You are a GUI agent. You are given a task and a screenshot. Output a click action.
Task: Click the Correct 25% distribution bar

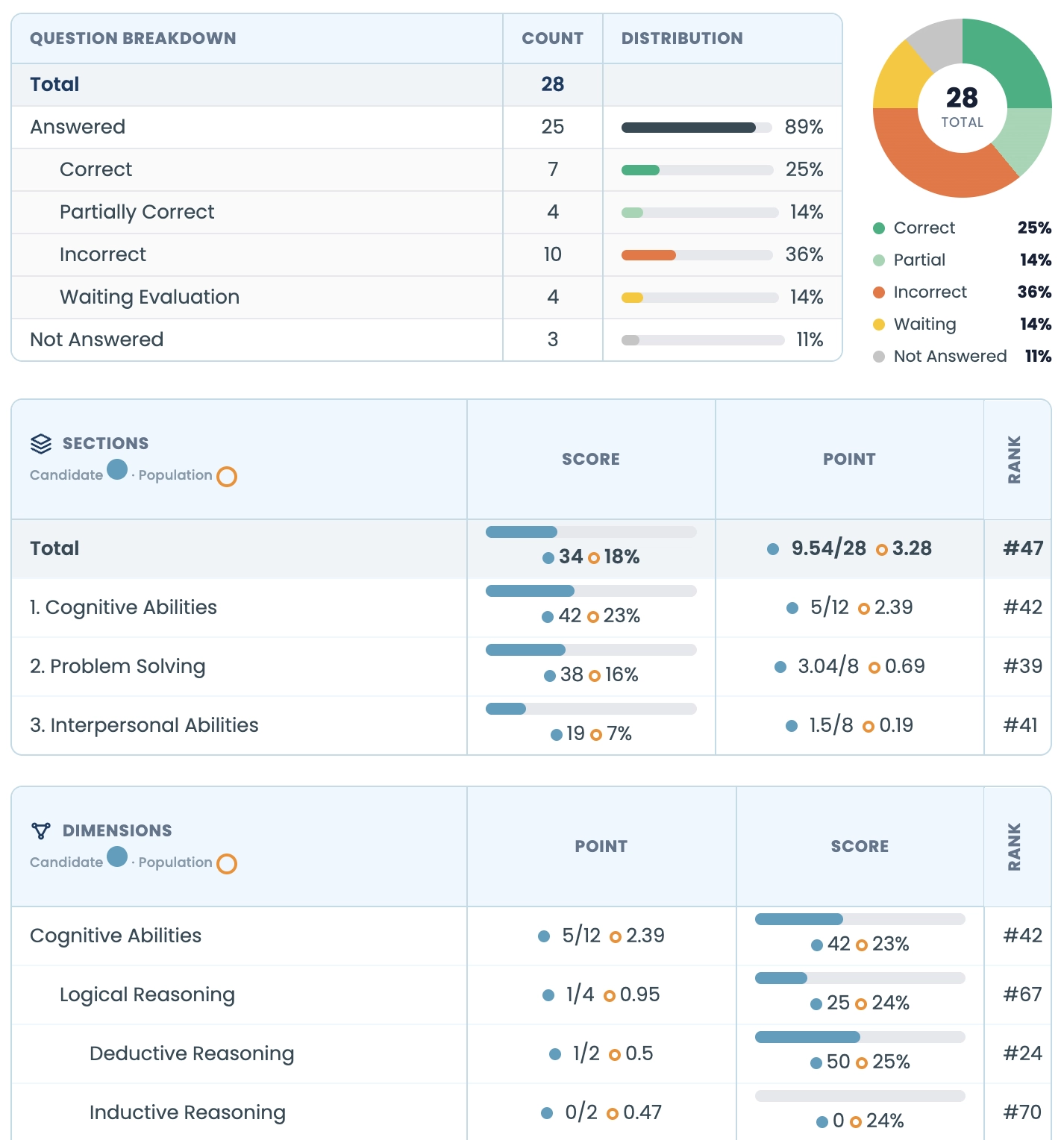(697, 170)
